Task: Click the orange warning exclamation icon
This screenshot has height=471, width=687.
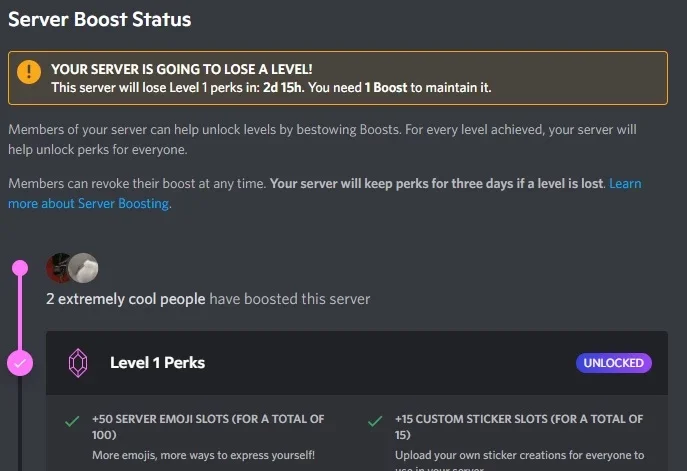Action: tap(29, 71)
